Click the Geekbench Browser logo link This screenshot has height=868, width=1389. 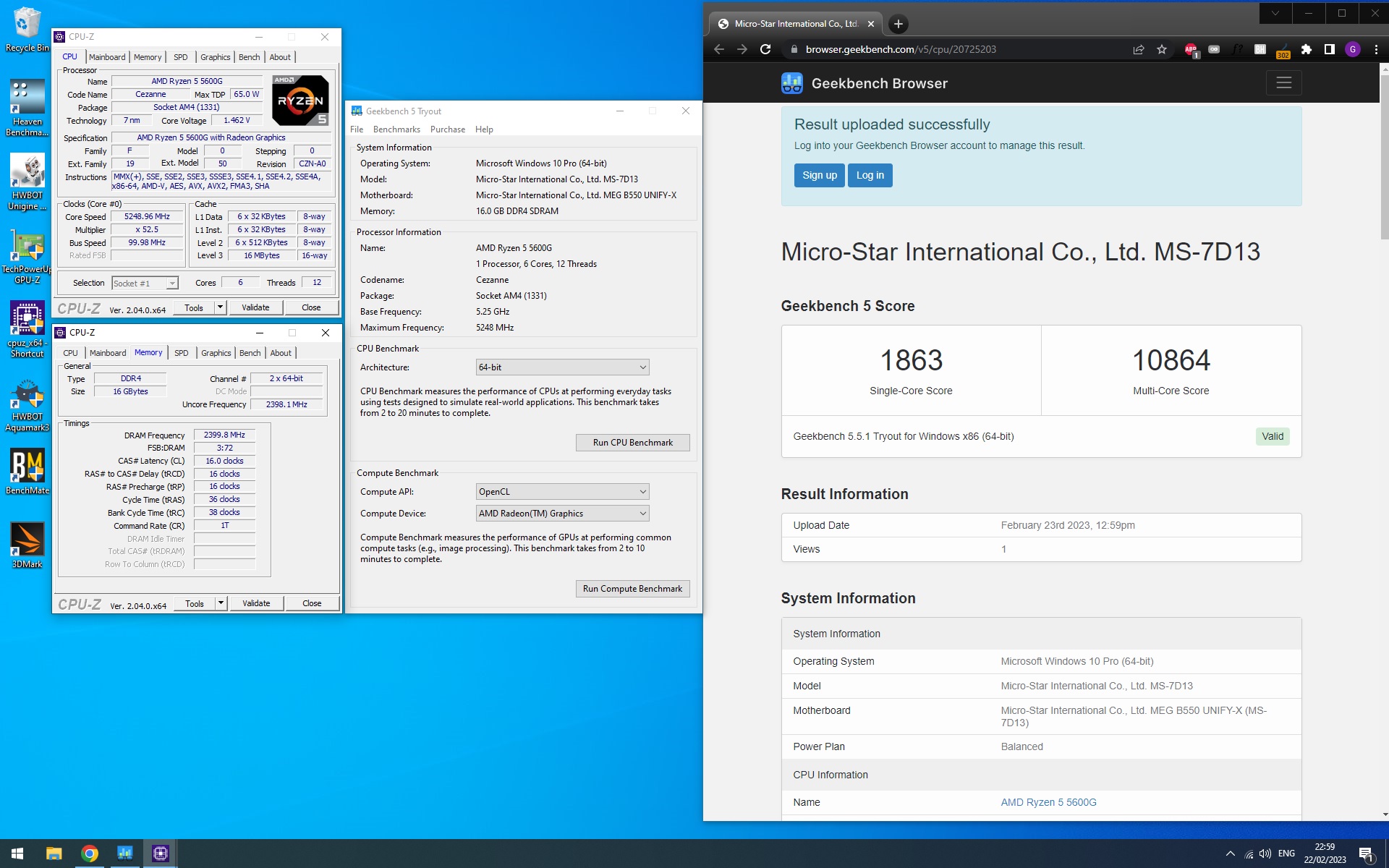[x=865, y=83]
